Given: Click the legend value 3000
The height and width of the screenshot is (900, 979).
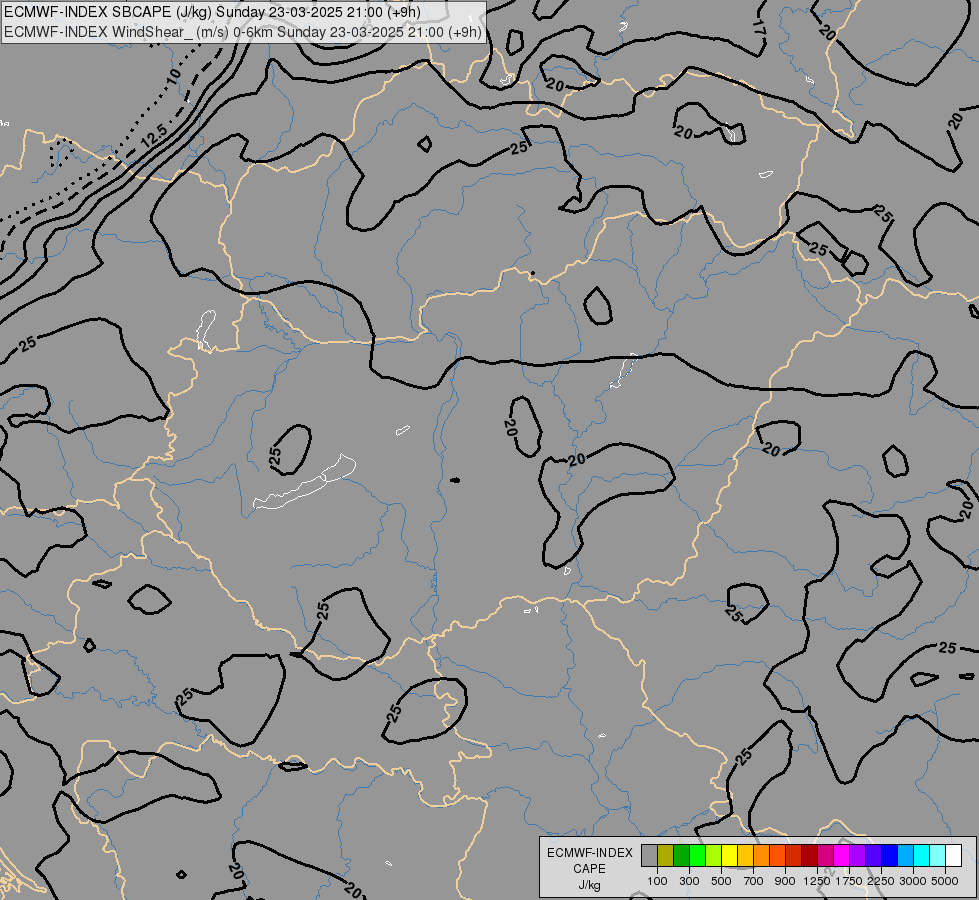Looking at the screenshot, I should [x=913, y=881].
